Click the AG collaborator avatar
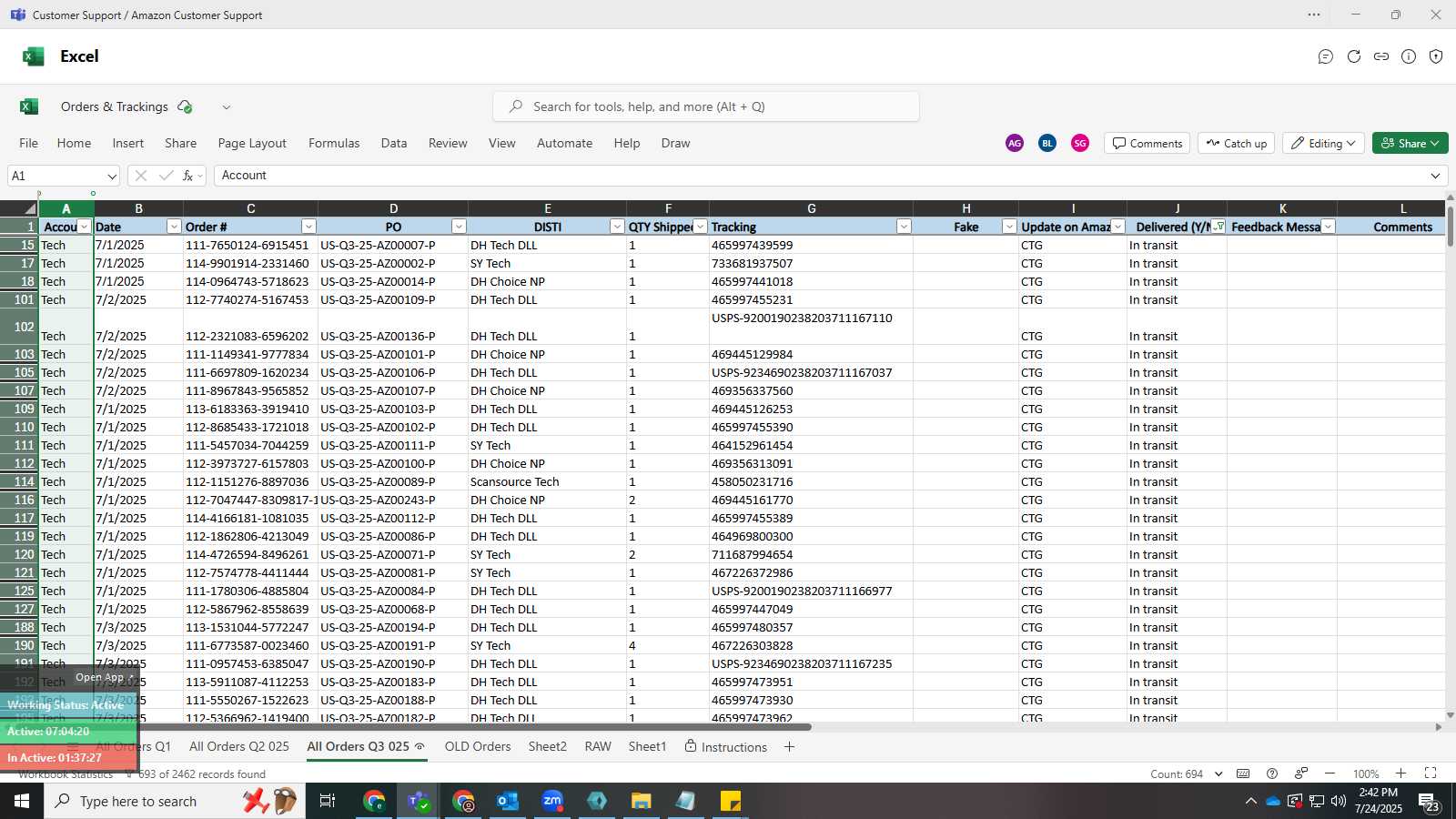Screen dimensions: 1456x819 (x=1015, y=143)
